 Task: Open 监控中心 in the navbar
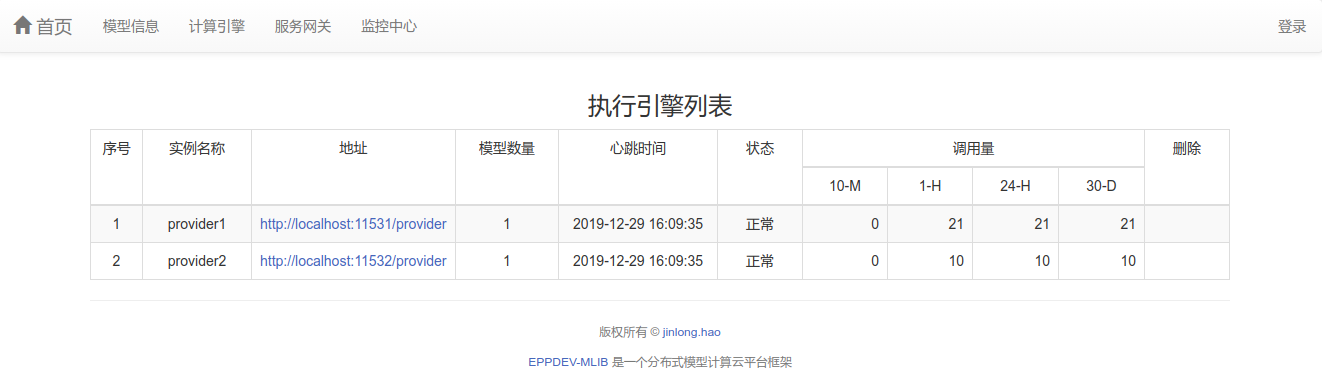click(389, 27)
